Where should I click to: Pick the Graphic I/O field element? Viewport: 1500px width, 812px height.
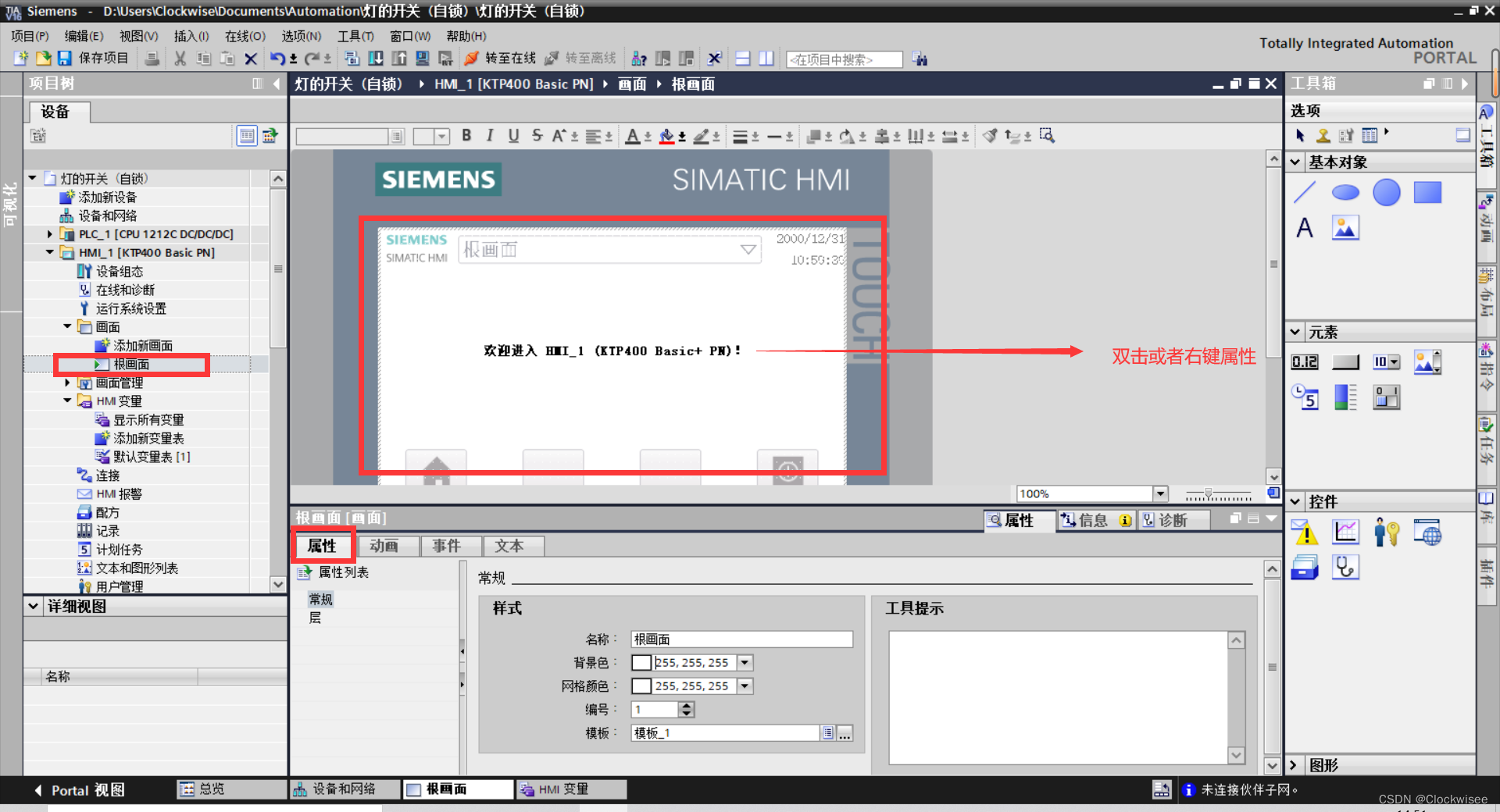[1427, 361]
